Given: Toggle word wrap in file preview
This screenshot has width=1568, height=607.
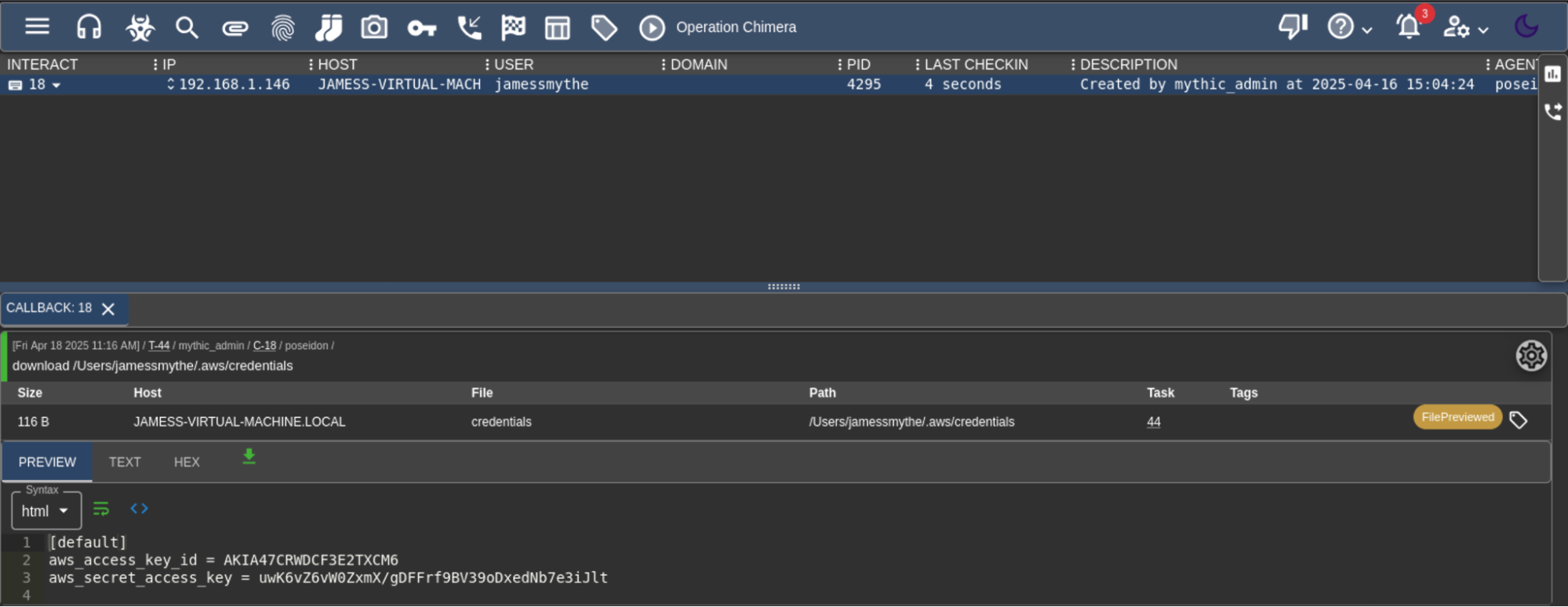Looking at the screenshot, I should coord(101,509).
